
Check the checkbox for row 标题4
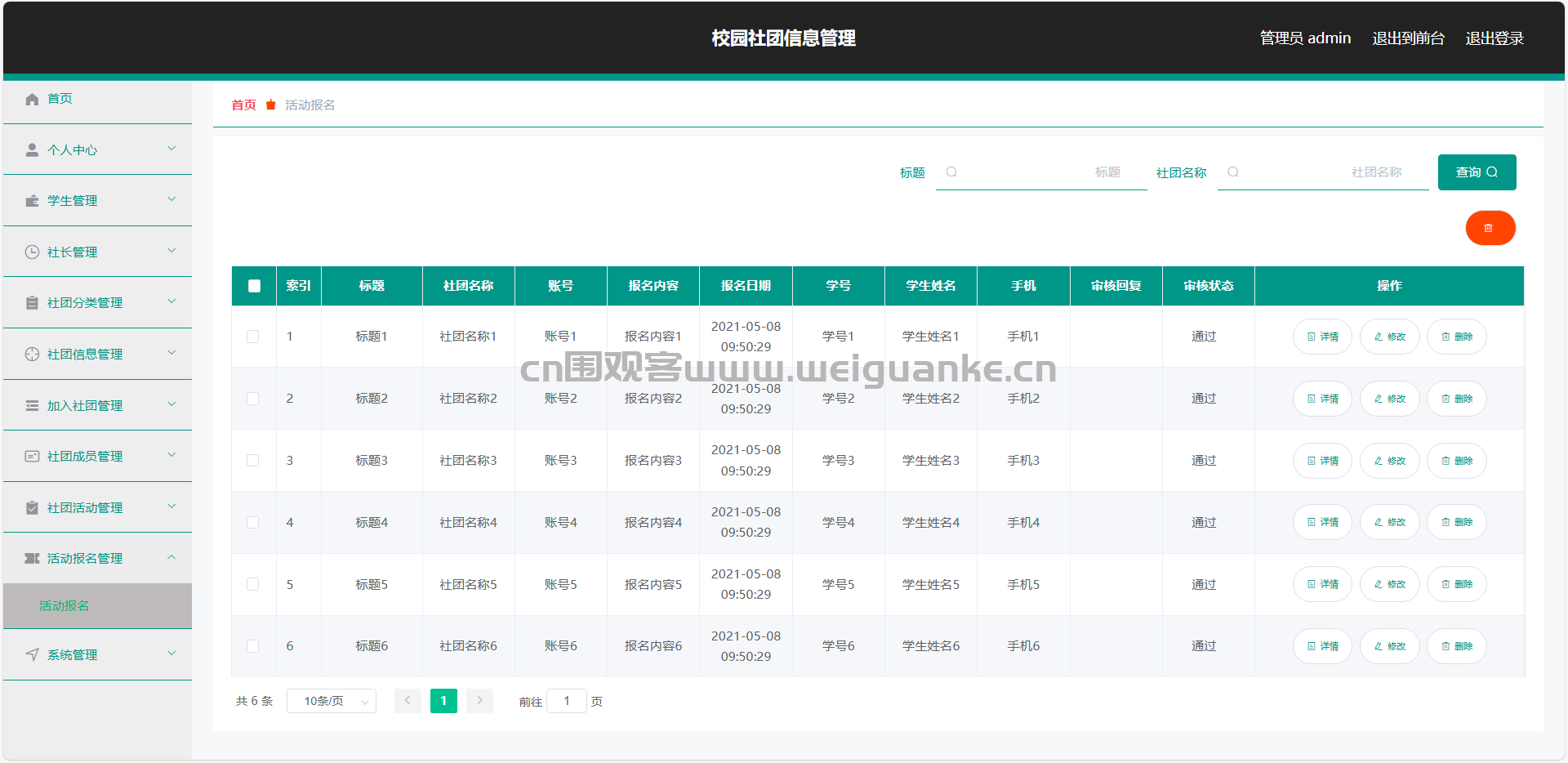[253, 522]
